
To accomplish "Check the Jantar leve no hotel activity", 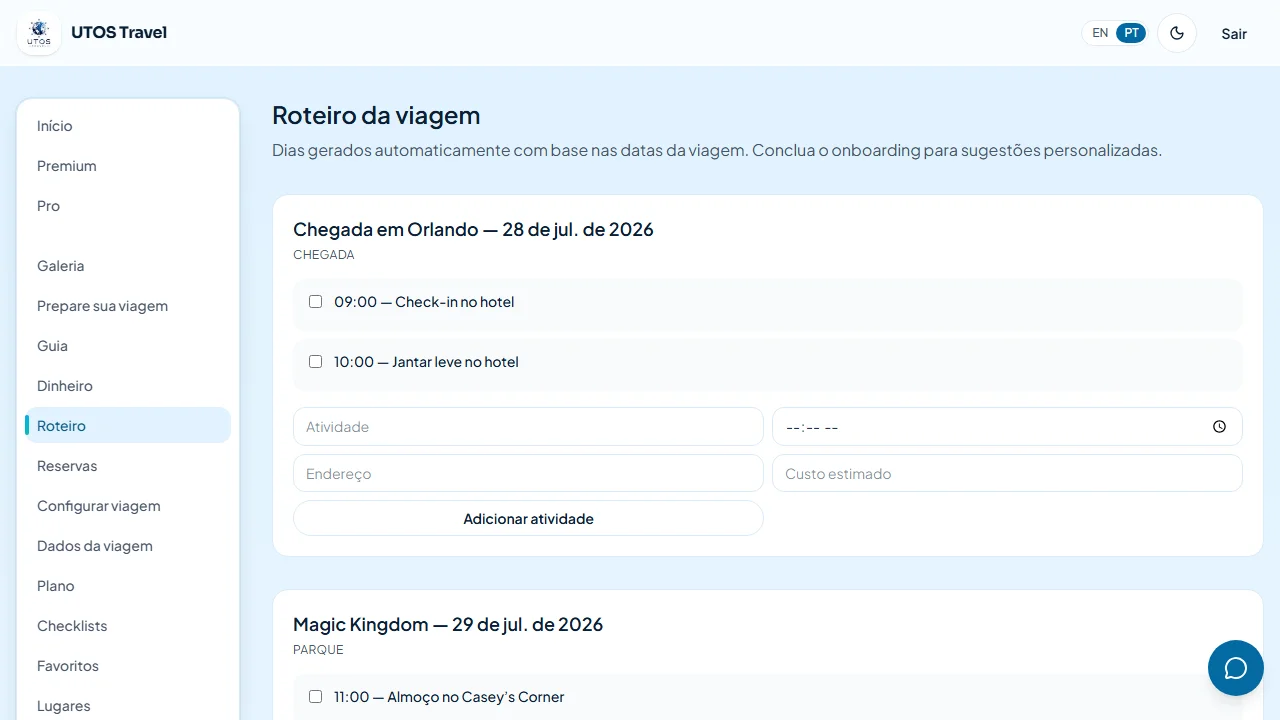I will coord(315,361).
